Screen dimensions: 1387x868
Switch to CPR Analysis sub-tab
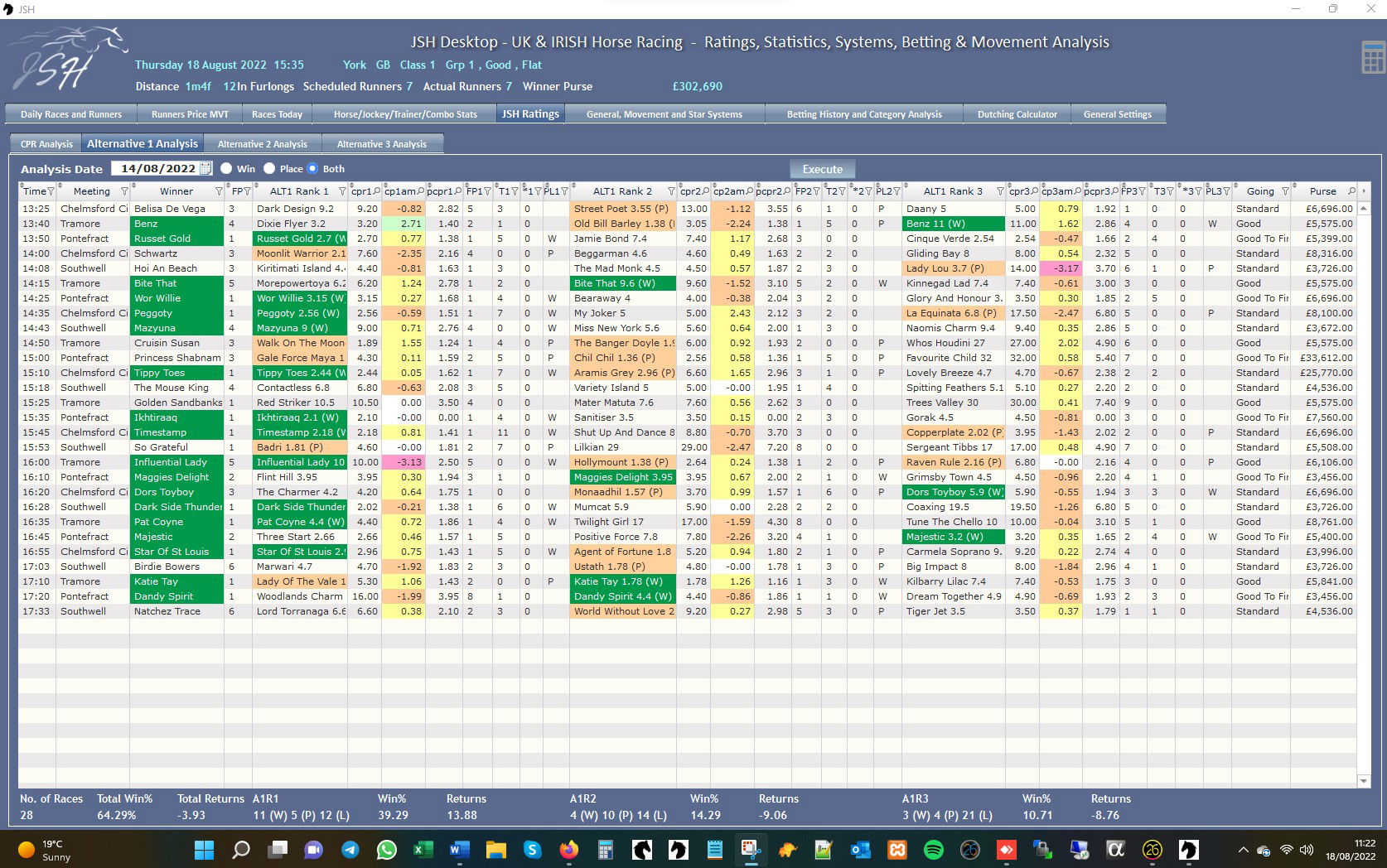tap(46, 144)
